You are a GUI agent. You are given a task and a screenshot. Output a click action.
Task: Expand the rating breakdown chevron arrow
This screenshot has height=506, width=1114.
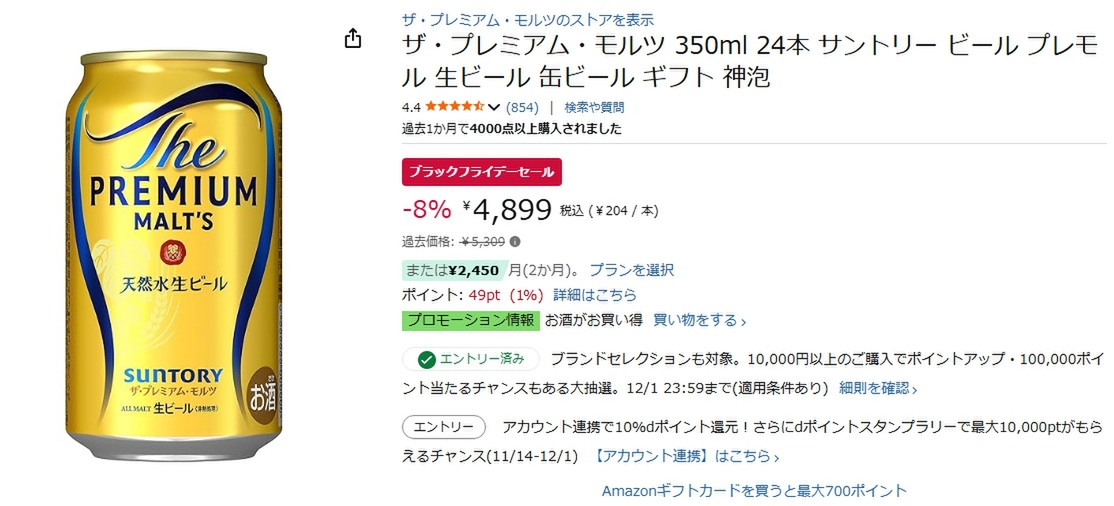pyautogui.click(x=494, y=107)
